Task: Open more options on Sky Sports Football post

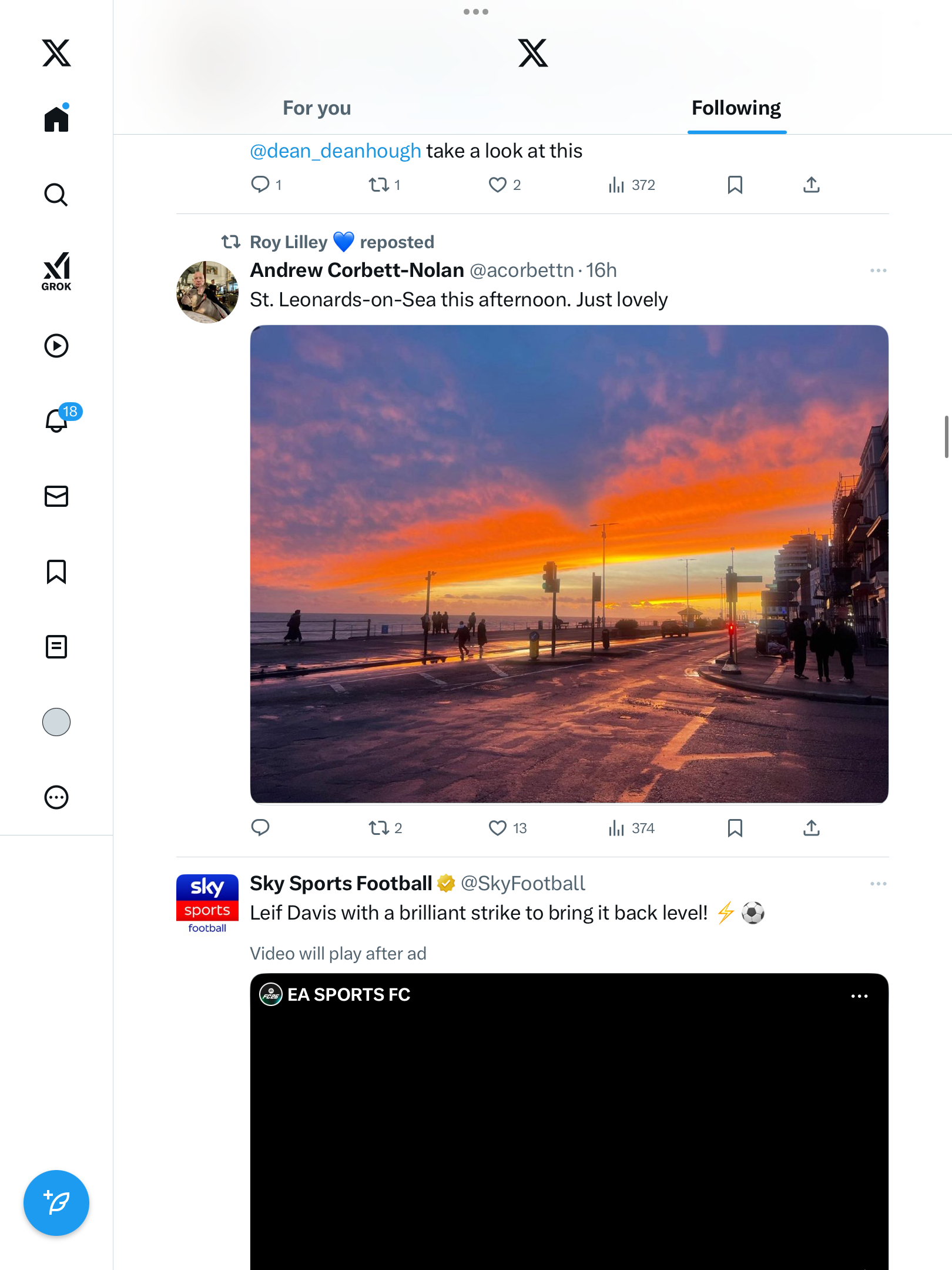Action: point(878,884)
